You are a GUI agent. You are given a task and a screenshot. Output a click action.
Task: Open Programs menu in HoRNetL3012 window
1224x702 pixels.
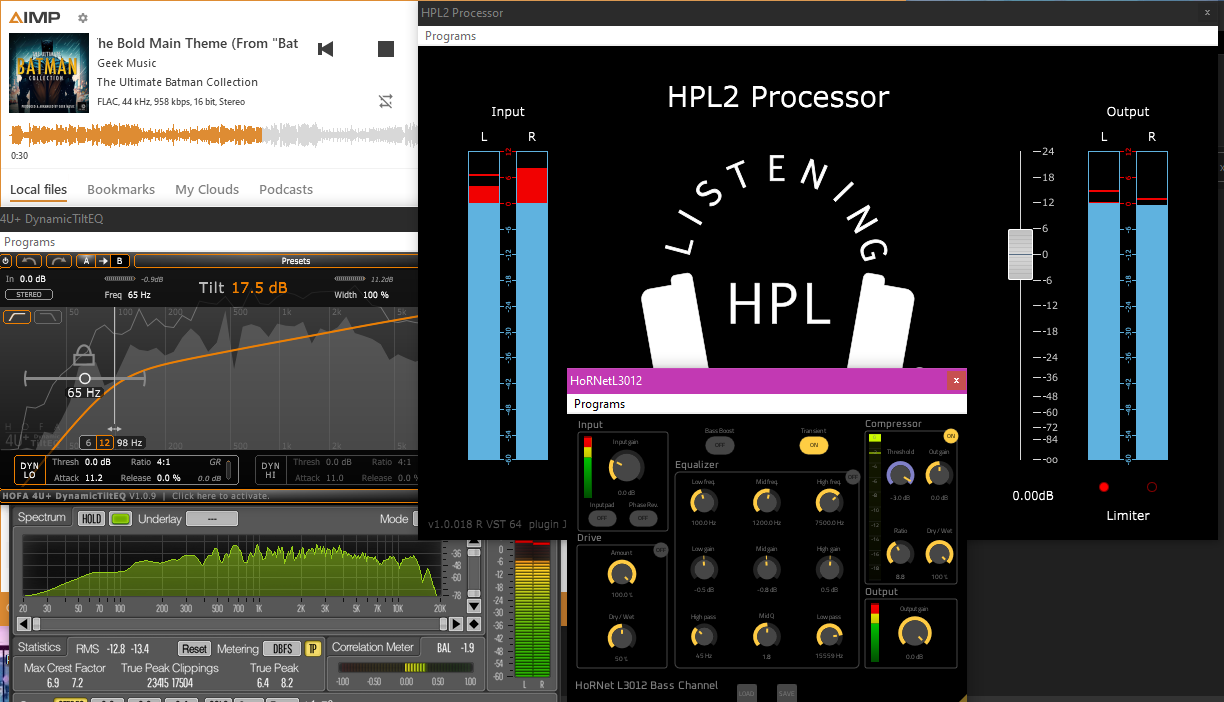(600, 404)
